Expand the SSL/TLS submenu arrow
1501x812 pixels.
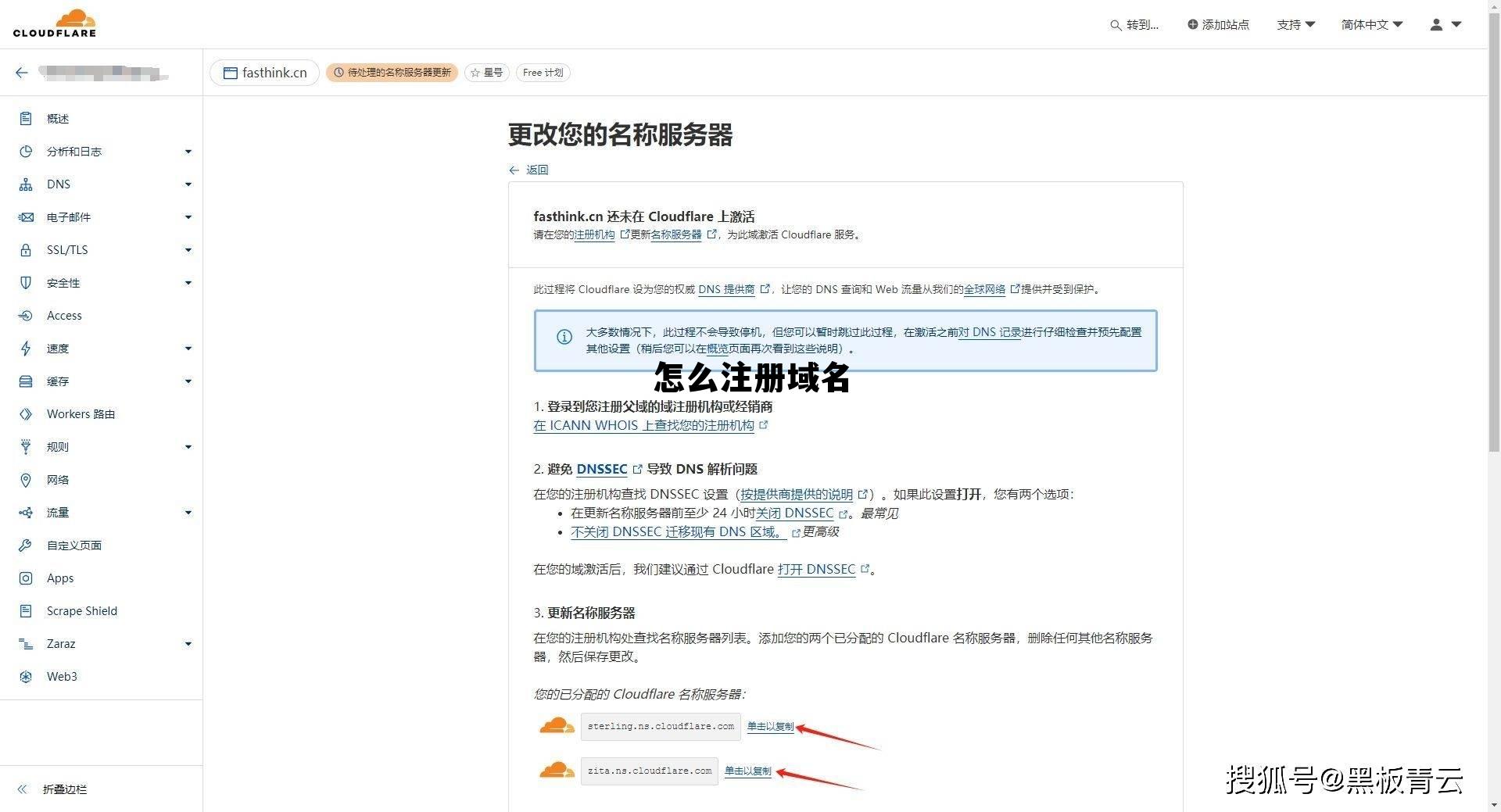coord(188,250)
